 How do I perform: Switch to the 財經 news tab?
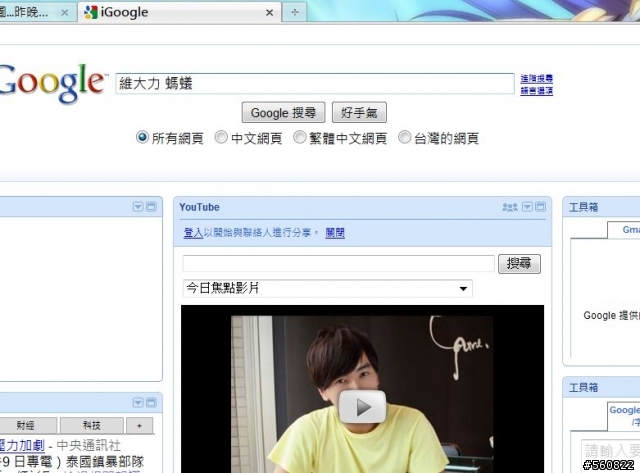pos(25,426)
